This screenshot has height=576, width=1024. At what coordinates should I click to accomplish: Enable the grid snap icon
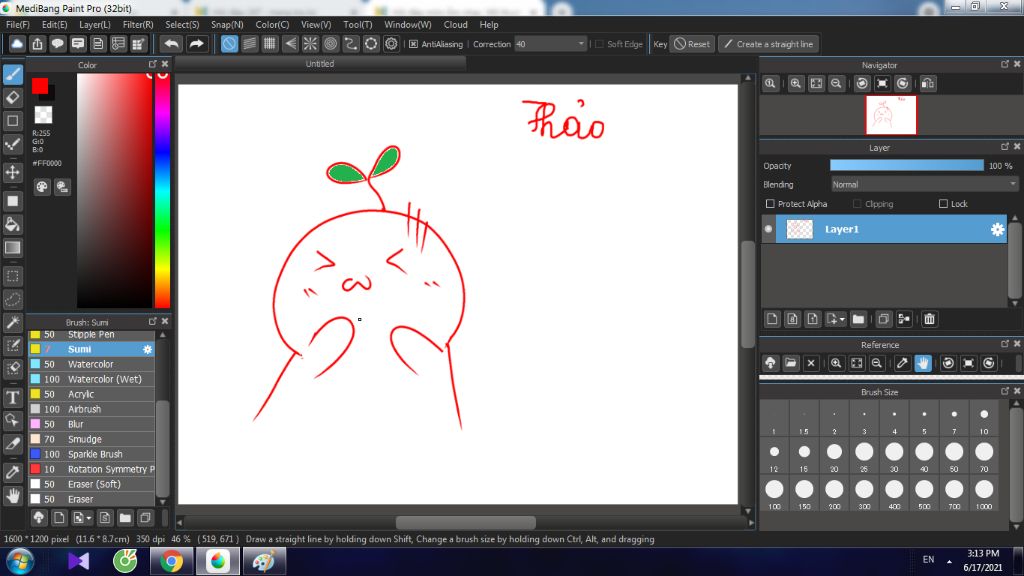[x=270, y=44]
